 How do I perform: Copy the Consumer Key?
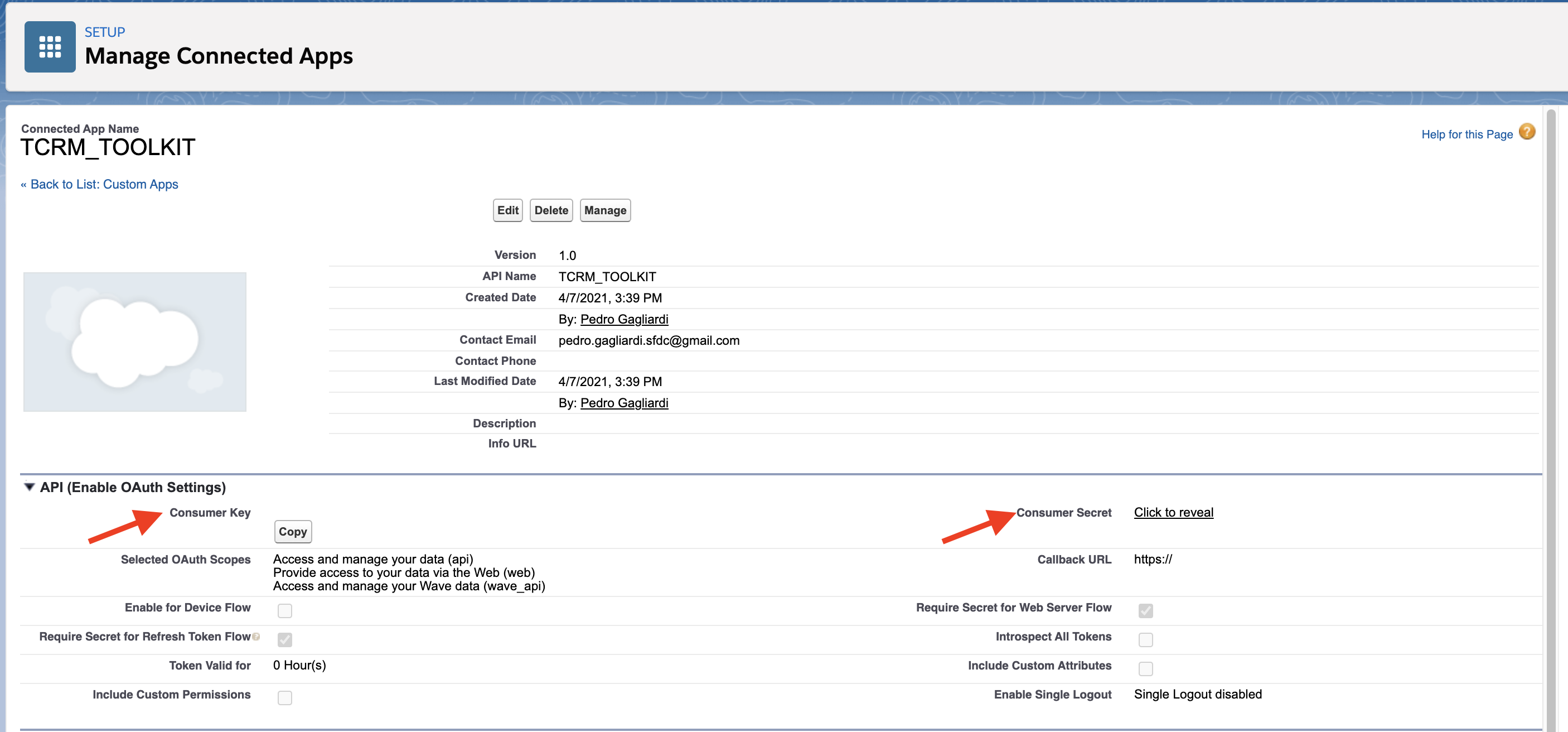pyautogui.click(x=292, y=532)
